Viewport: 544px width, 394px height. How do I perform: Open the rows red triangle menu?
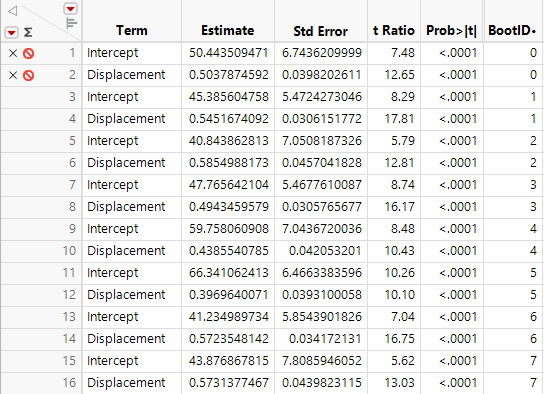pyautogui.click(x=11, y=33)
